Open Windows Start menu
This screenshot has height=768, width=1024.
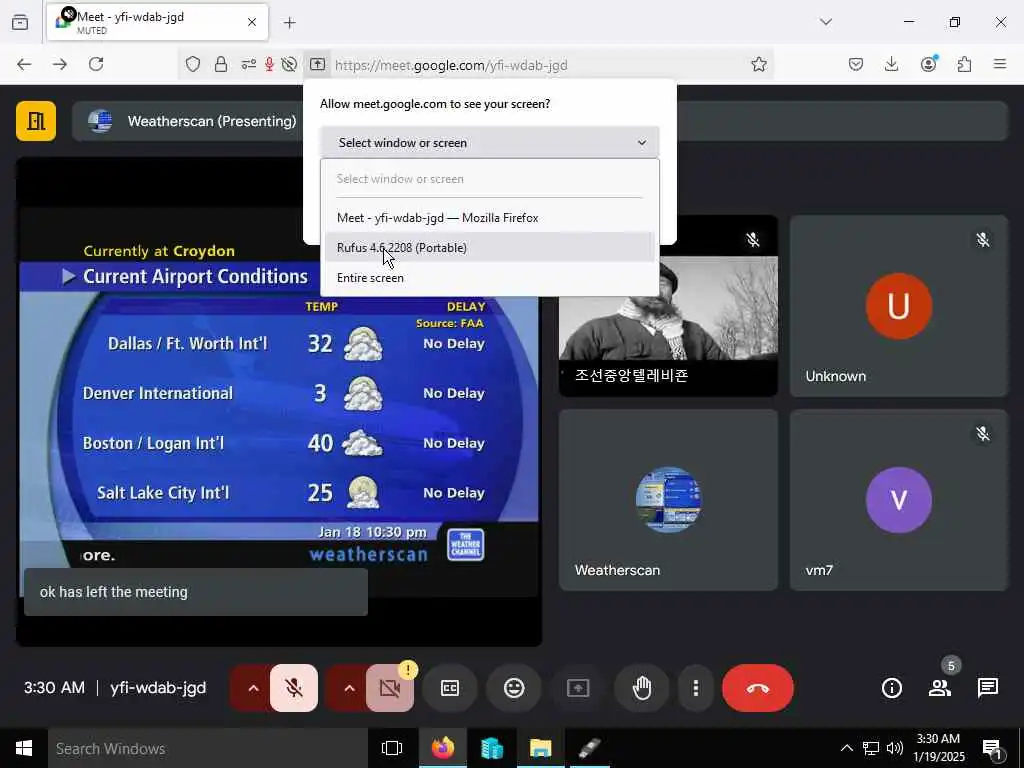(24, 748)
